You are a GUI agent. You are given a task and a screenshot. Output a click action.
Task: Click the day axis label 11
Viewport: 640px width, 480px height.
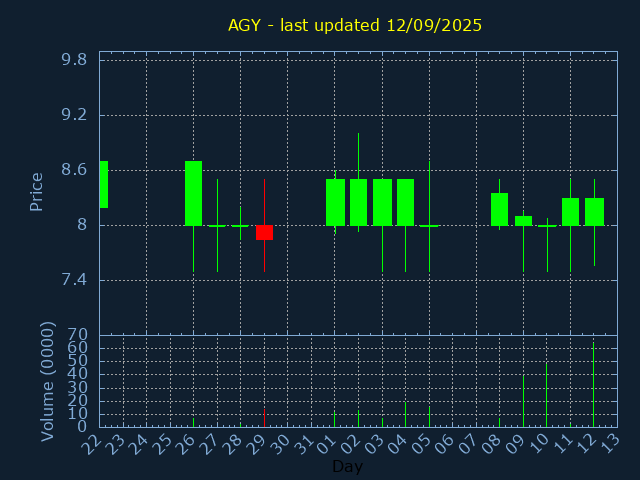click(x=562, y=444)
